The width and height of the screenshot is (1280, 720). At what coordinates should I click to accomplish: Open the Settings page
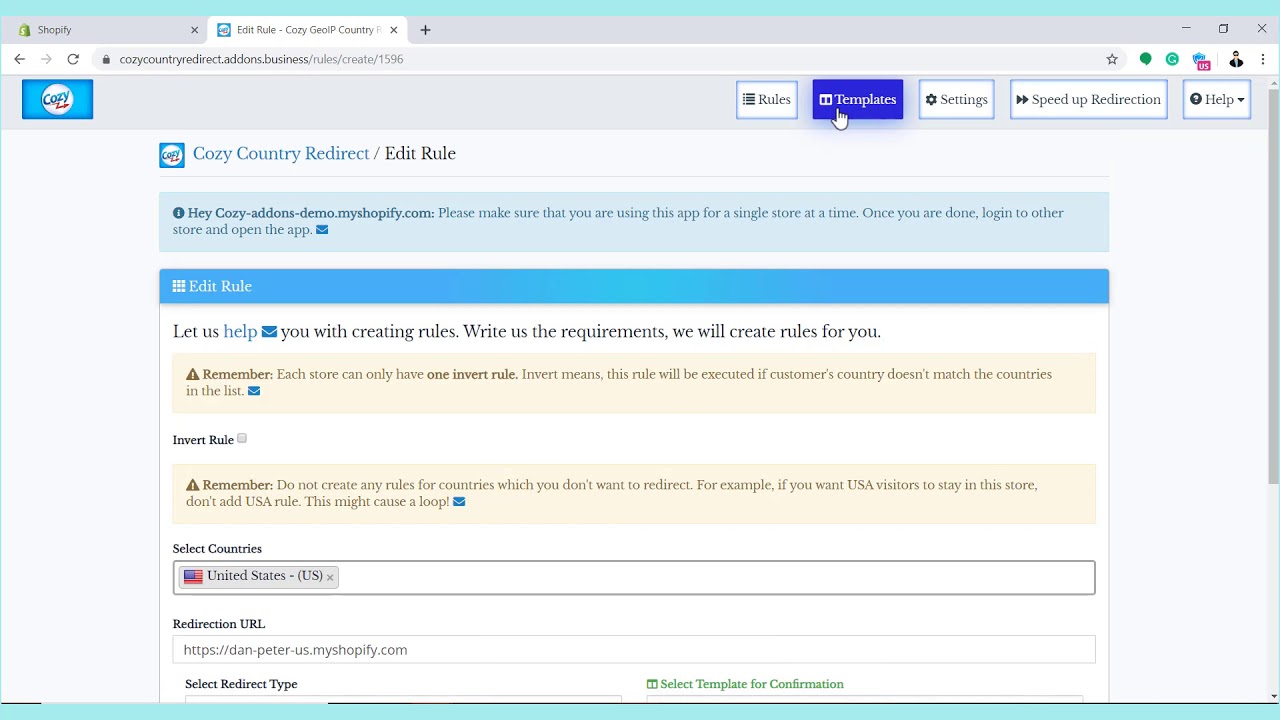[x=956, y=99]
